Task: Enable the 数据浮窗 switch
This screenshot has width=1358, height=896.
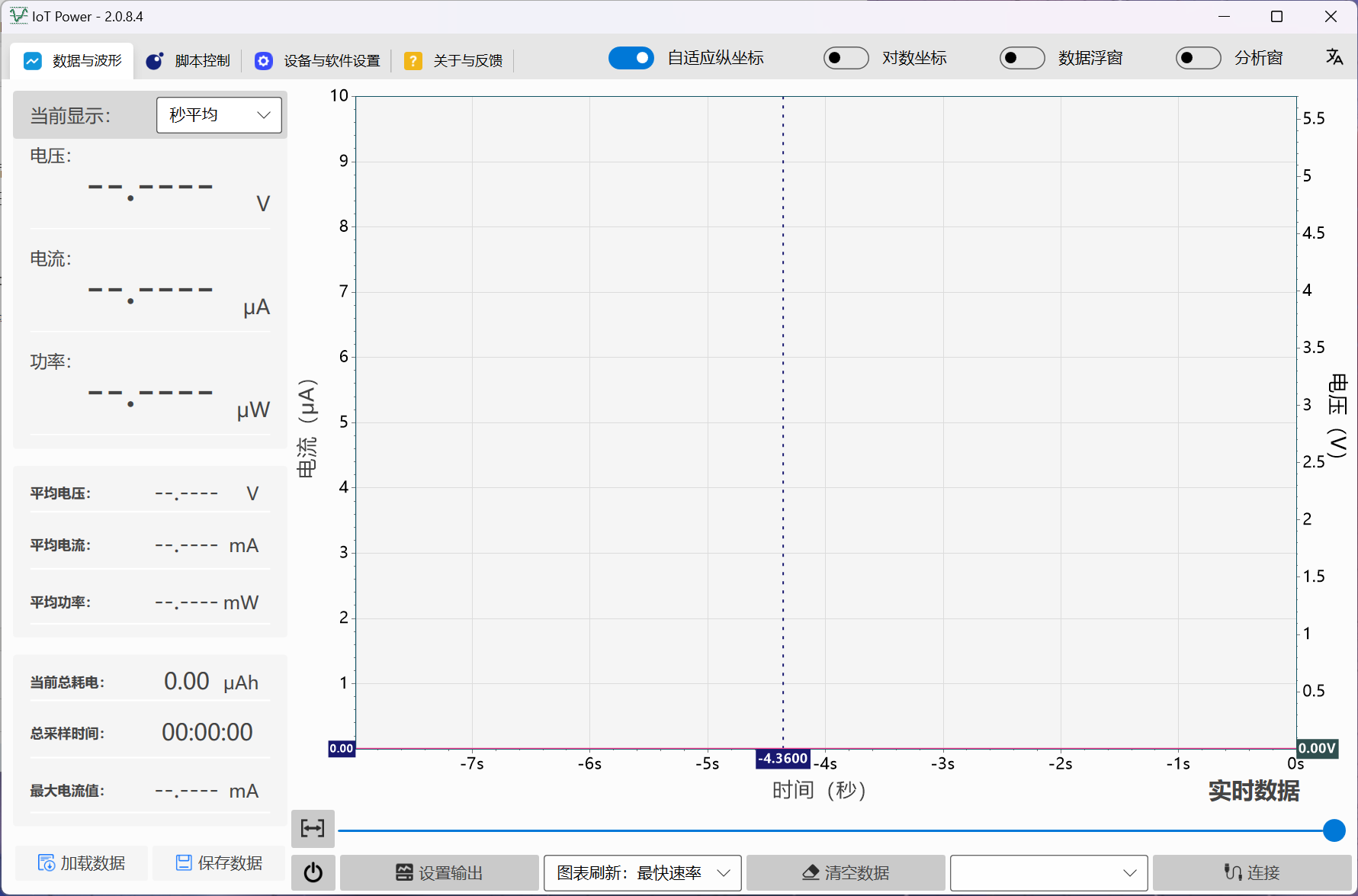Action: coord(1022,58)
